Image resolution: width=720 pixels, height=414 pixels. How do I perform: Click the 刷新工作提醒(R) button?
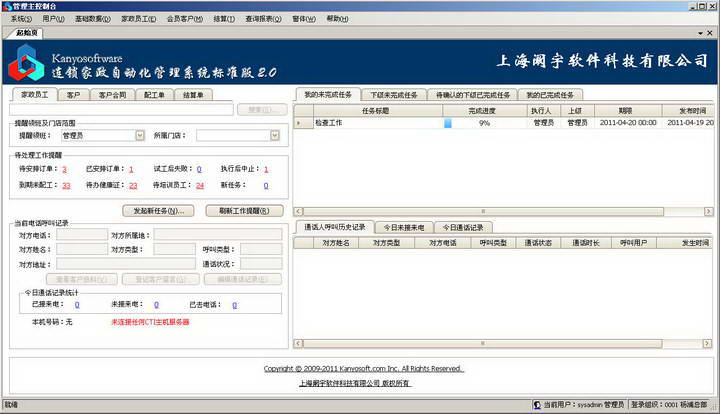[244, 211]
